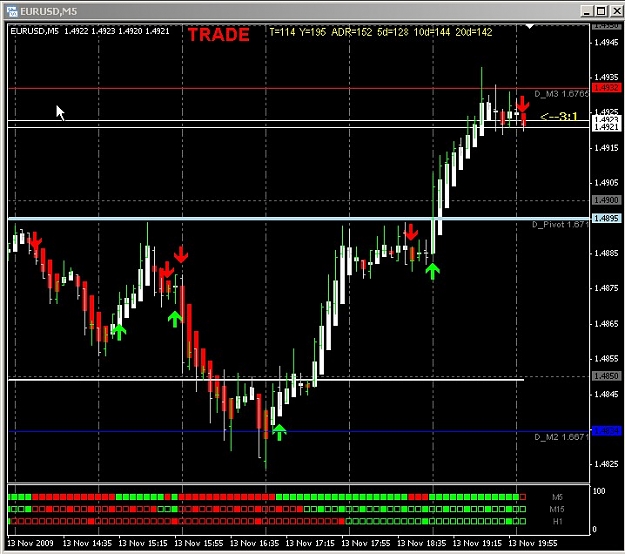
Task: Click the 13 Nov 18:35 time label
Action: [422, 543]
